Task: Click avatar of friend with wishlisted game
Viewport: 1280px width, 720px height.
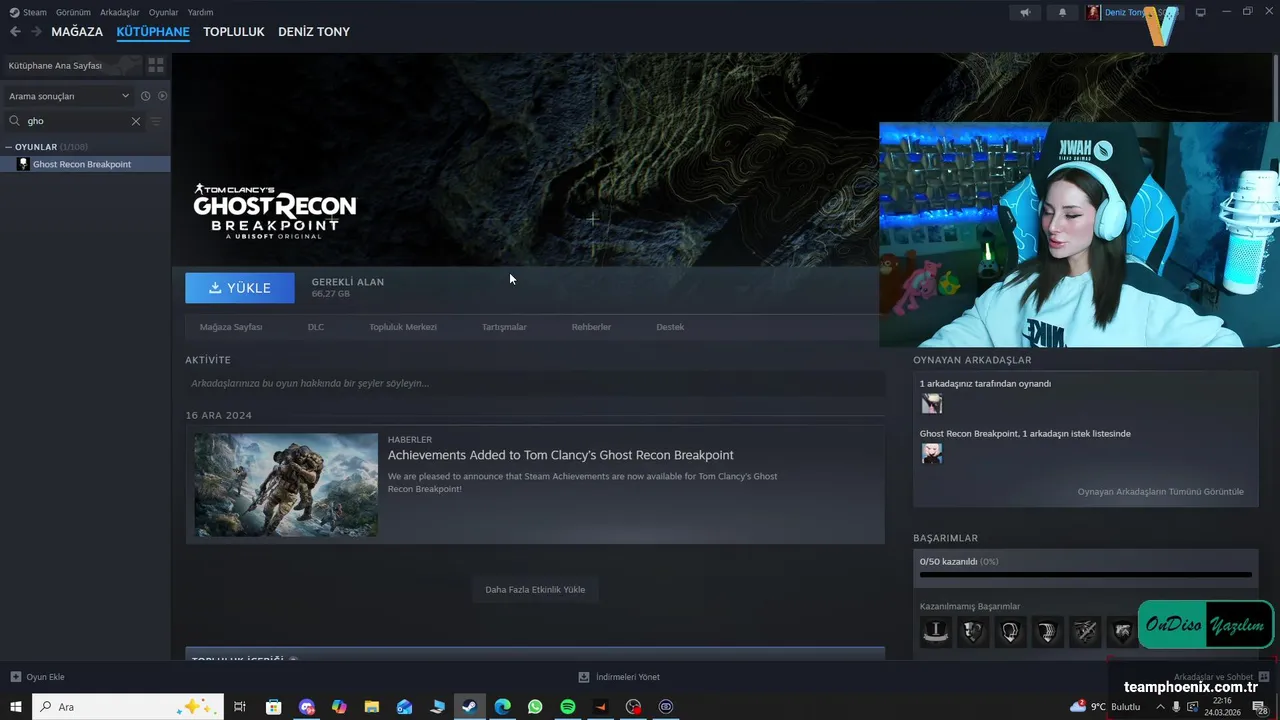Action: coord(932,454)
